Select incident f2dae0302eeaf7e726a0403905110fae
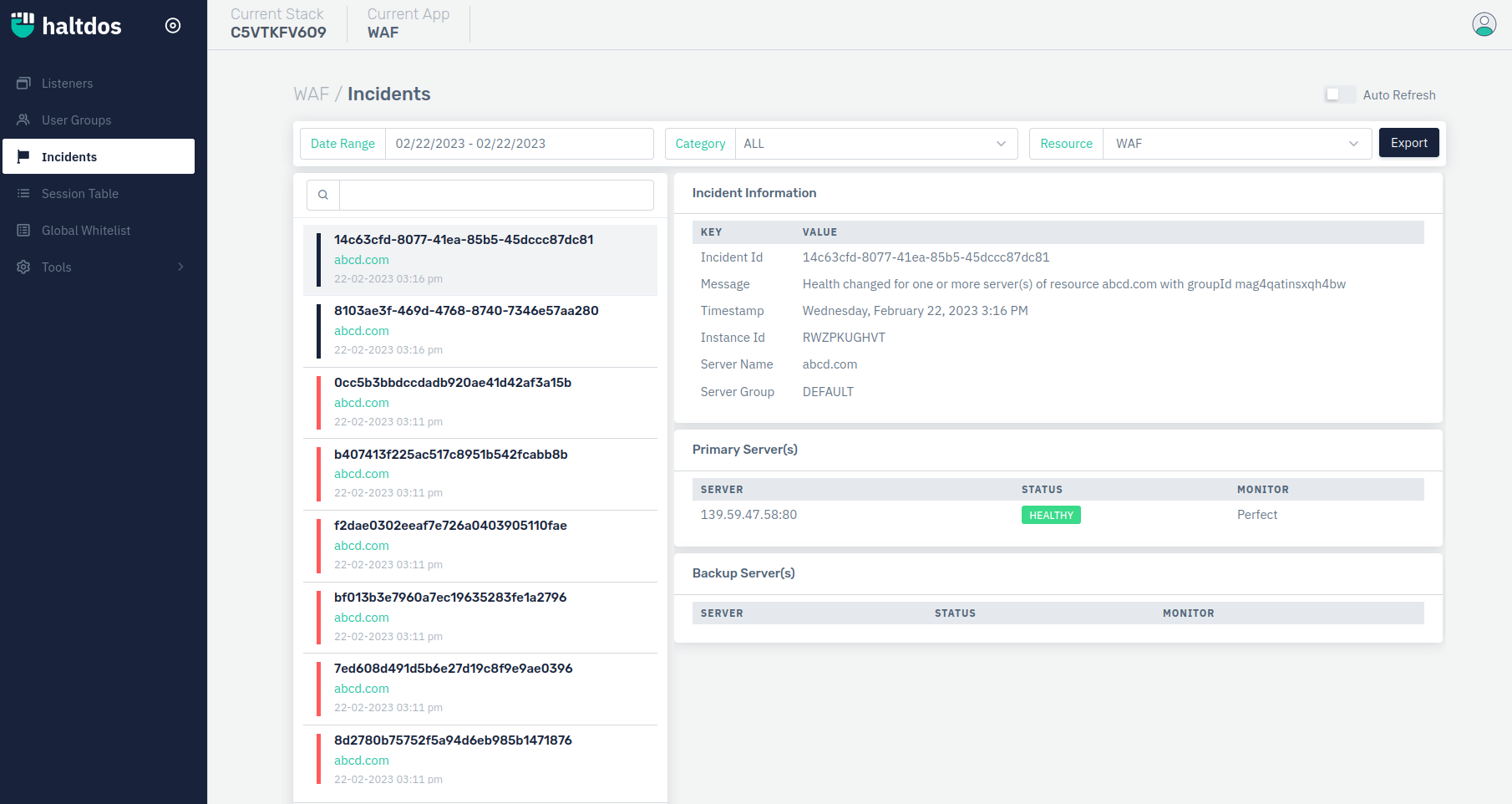 480,546
